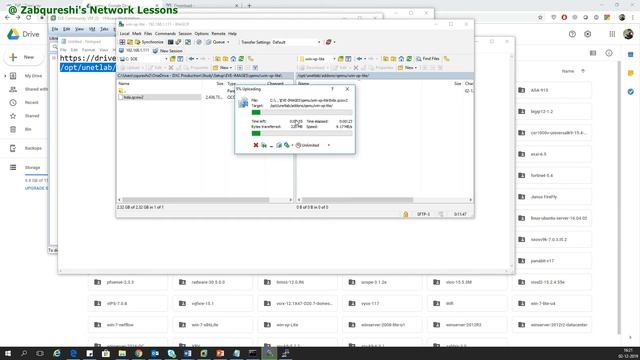Sort local panel by Name column header
Screen dimensions: 640x360
coord(124,83)
